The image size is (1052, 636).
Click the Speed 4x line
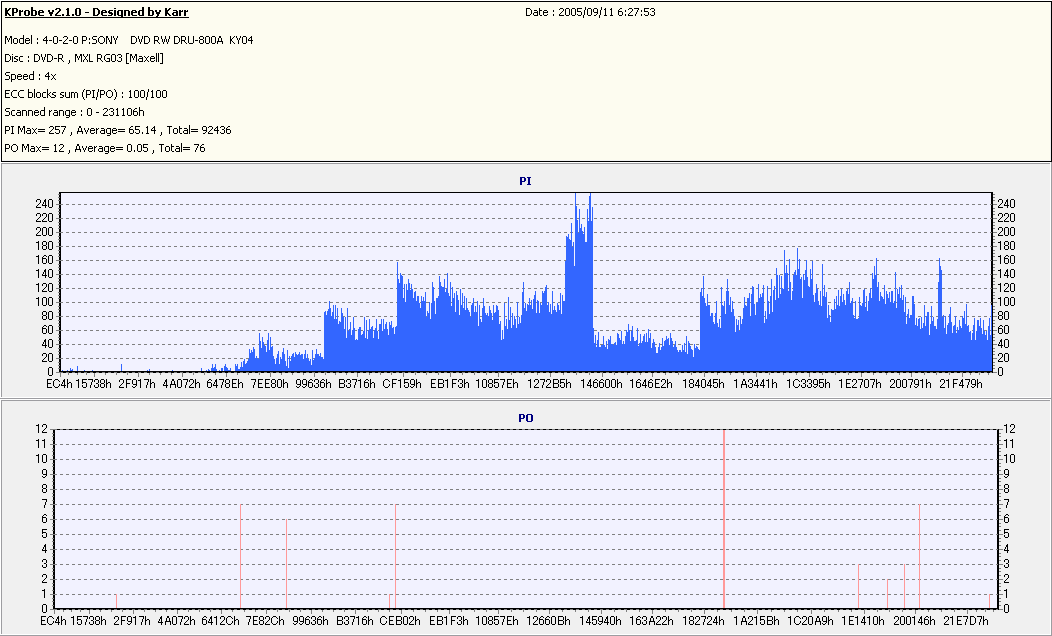pyautogui.click(x=30, y=76)
